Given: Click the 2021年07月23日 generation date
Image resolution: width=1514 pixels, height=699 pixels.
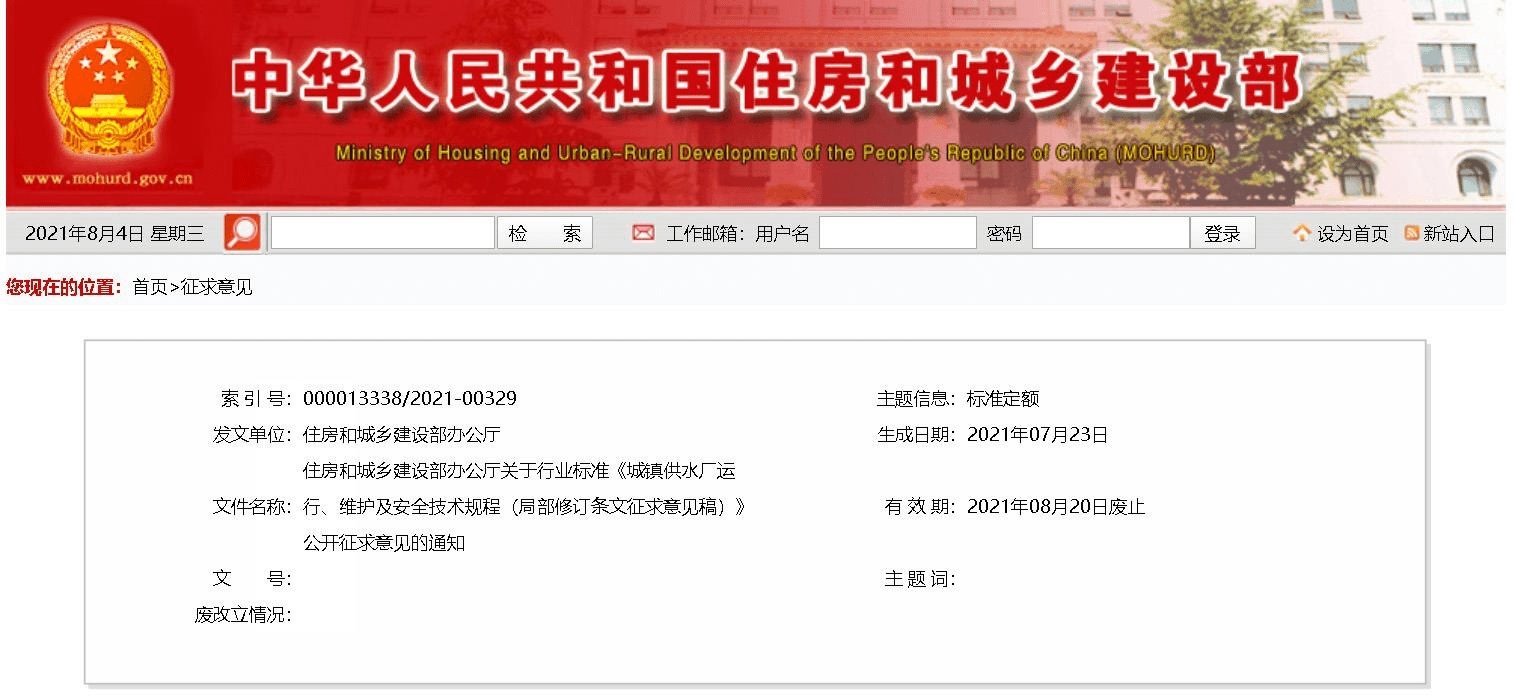Looking at the screenshot, I should point(1038,435).
